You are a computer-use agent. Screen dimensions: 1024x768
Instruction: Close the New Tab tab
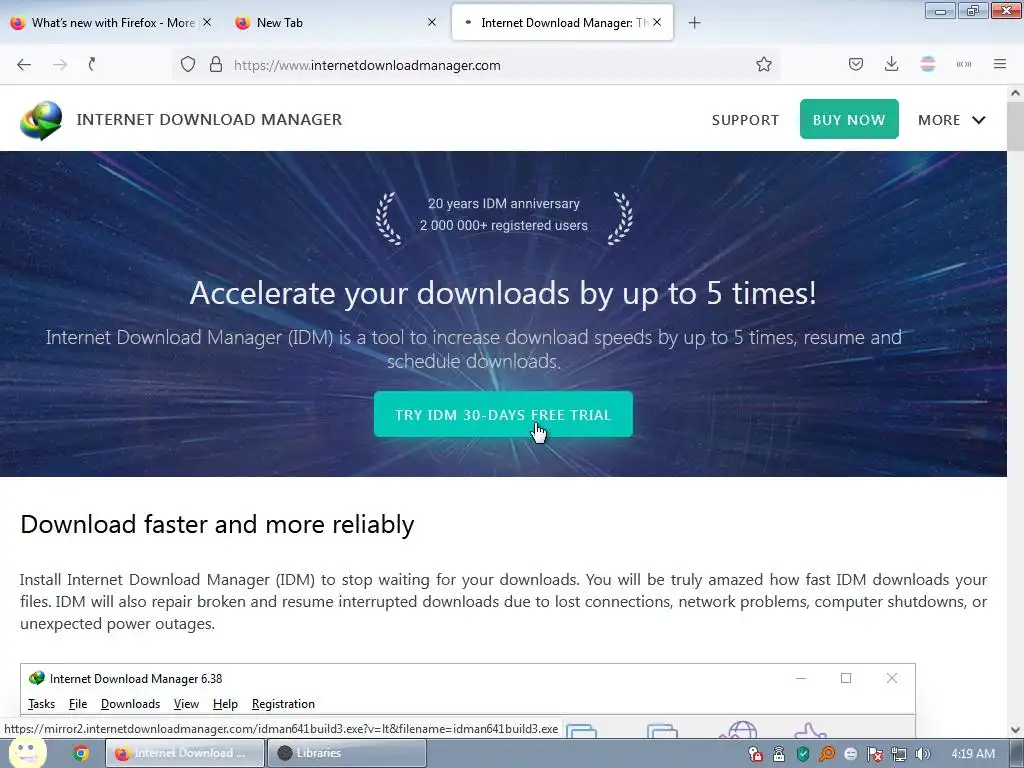pyautogui.click(x=432, y=22)
